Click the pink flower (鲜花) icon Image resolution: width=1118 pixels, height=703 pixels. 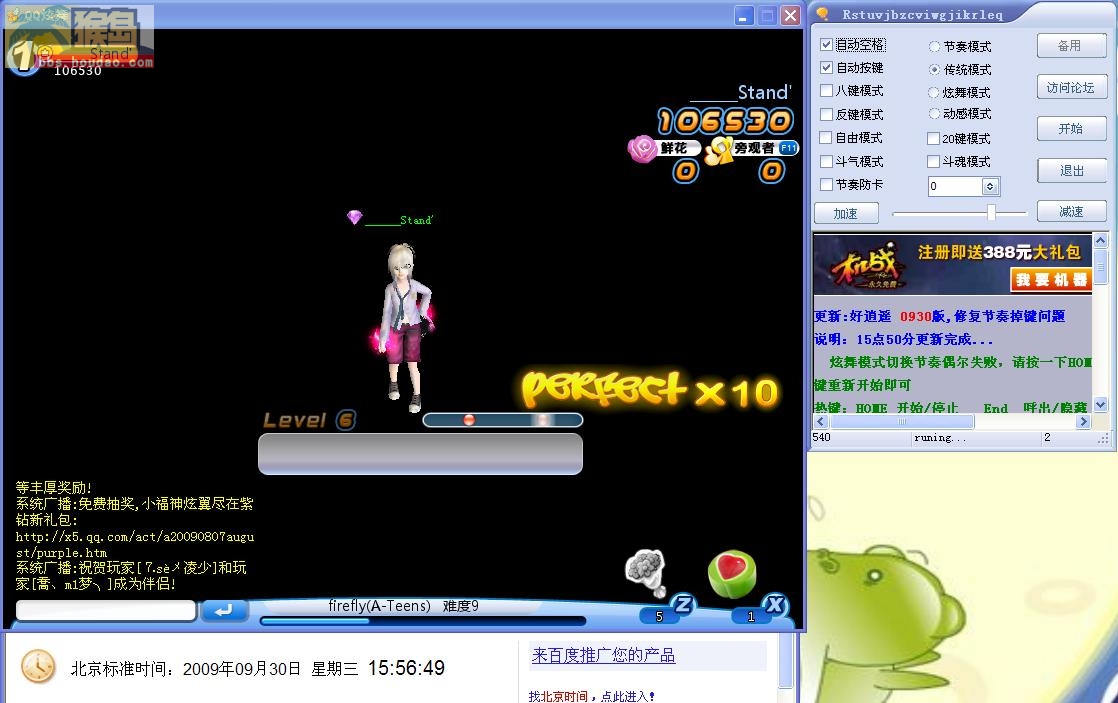(x=642, y=148)
